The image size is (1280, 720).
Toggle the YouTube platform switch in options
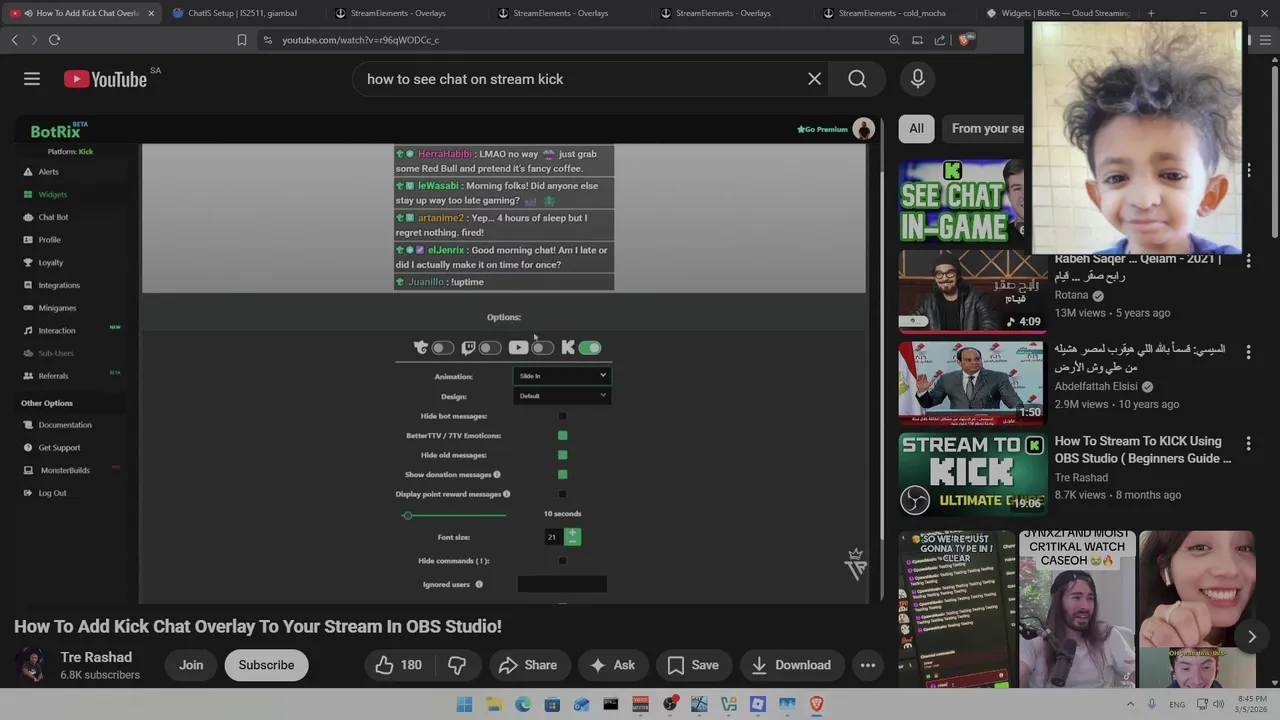(542, 348)
